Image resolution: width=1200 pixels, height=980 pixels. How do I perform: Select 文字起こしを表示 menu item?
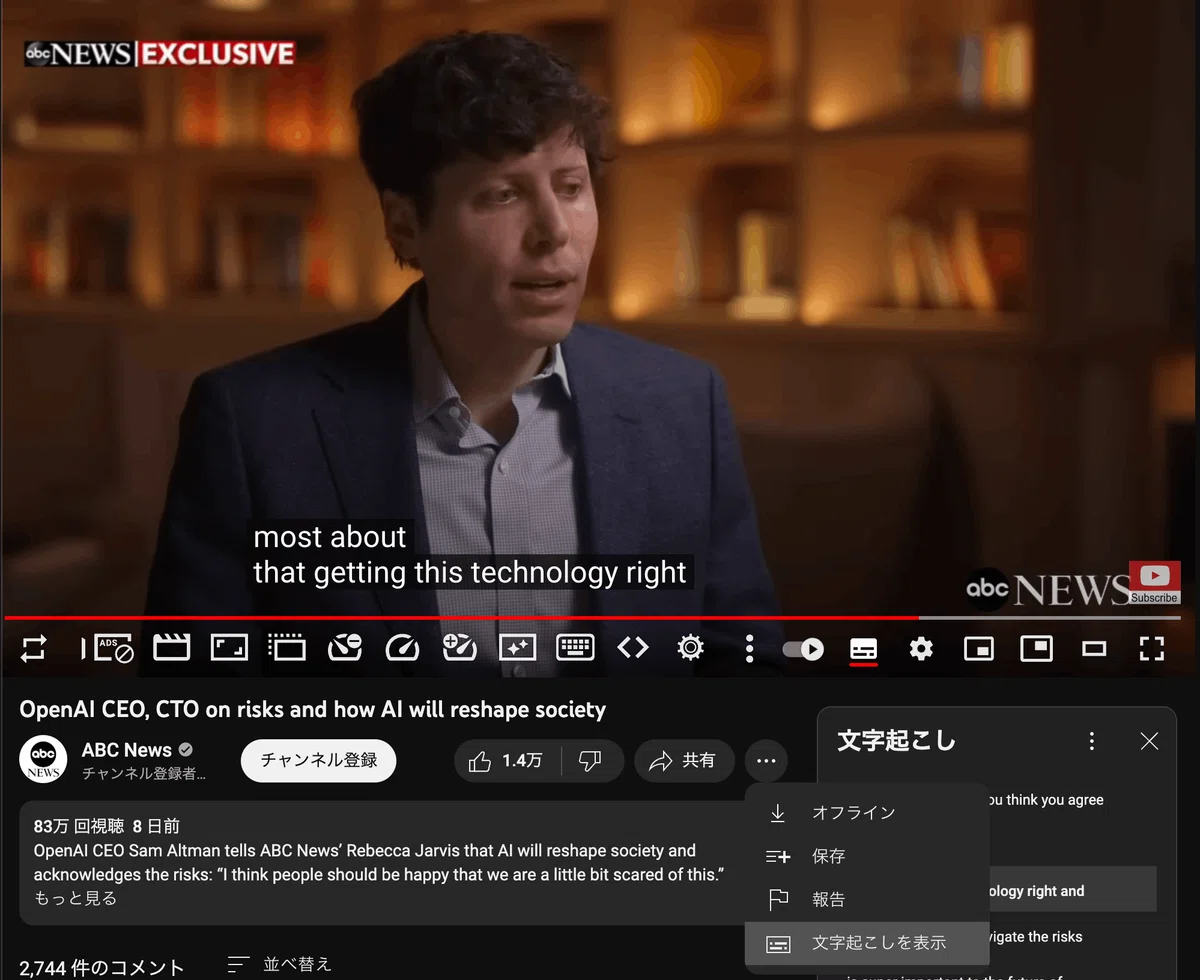coord(867,943)
